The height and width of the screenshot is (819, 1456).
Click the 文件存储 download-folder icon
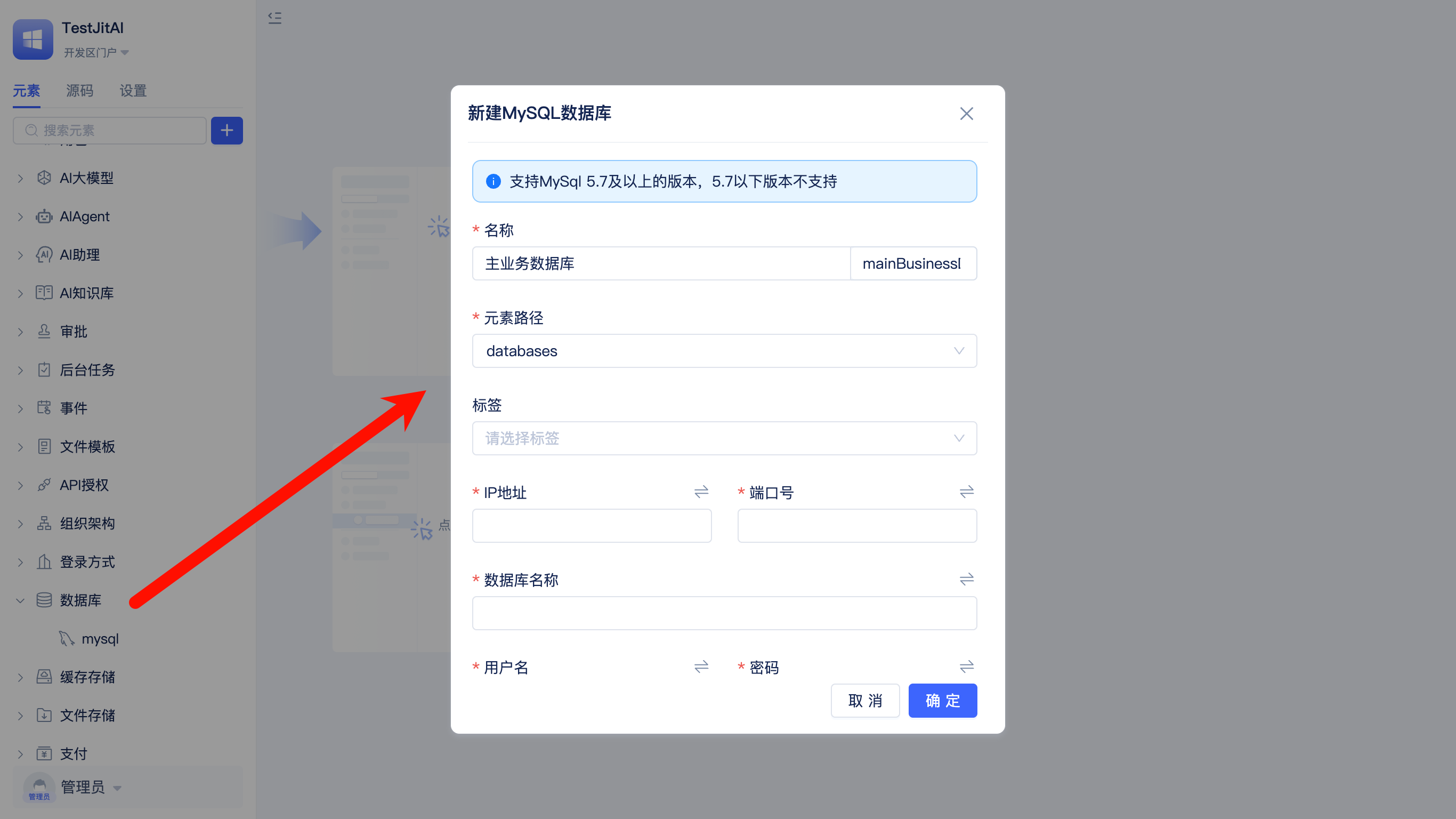tap(44, 715)
